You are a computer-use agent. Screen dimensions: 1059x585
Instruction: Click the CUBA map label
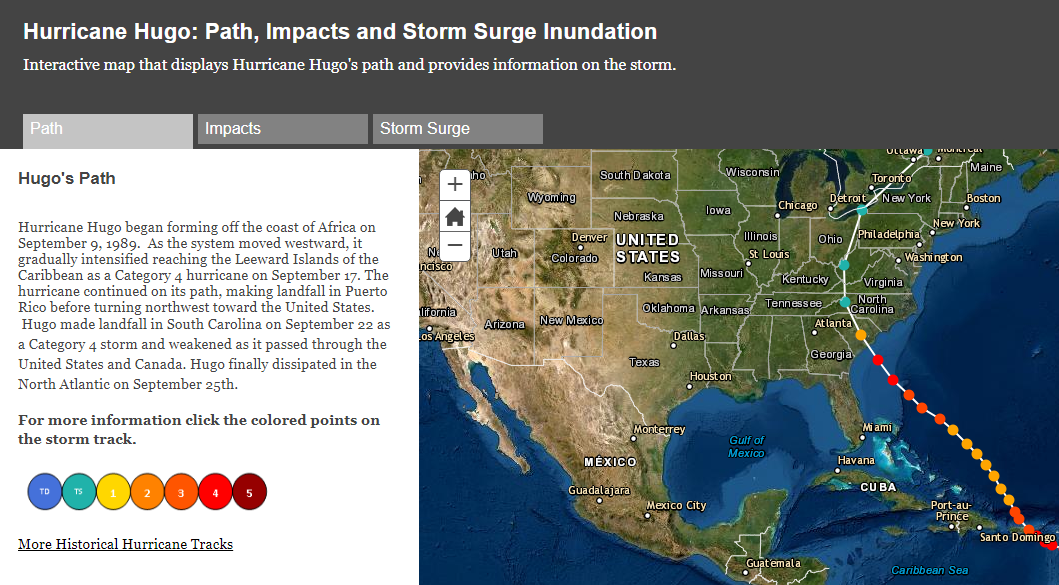click(x=878, y=487)
